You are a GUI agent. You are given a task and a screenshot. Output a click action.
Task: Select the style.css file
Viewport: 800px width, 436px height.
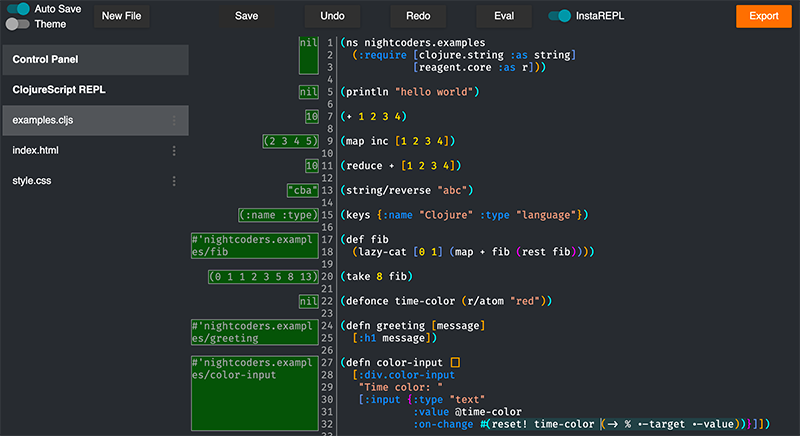coord(95,181)
